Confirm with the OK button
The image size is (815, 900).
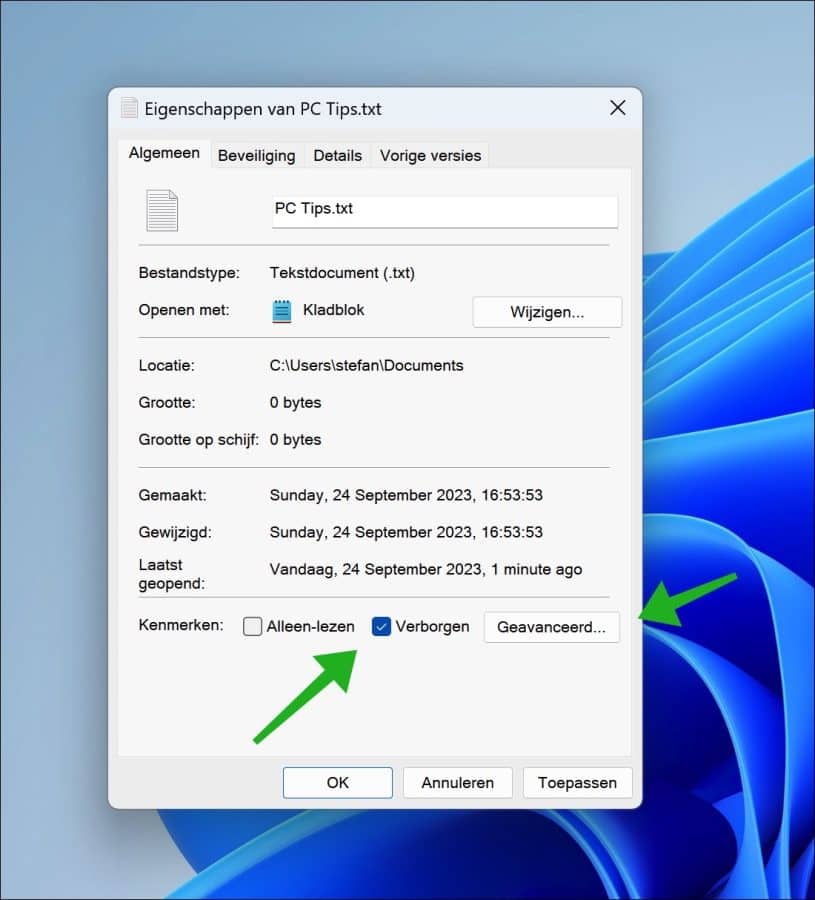coord(337,782)
